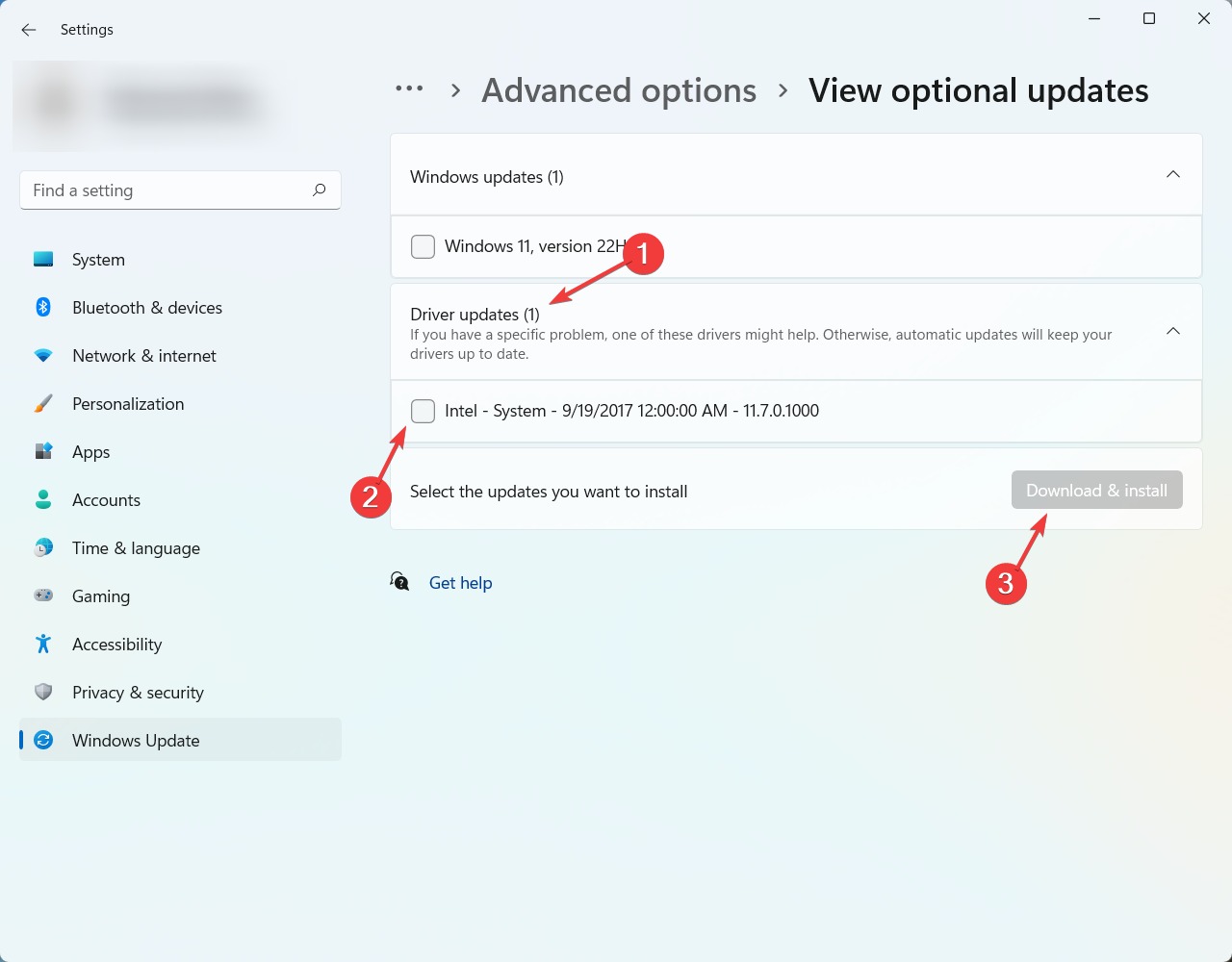Select Windows Update in sidebar

[181, 741]
